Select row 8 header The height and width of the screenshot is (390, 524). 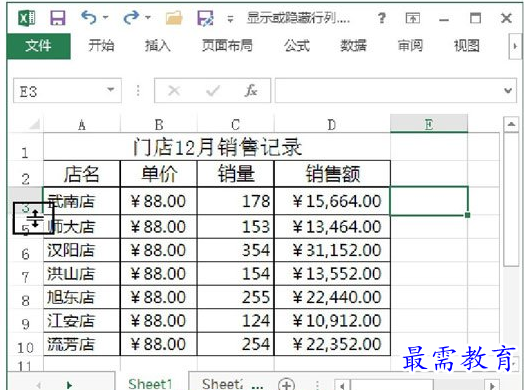point(25,297)
